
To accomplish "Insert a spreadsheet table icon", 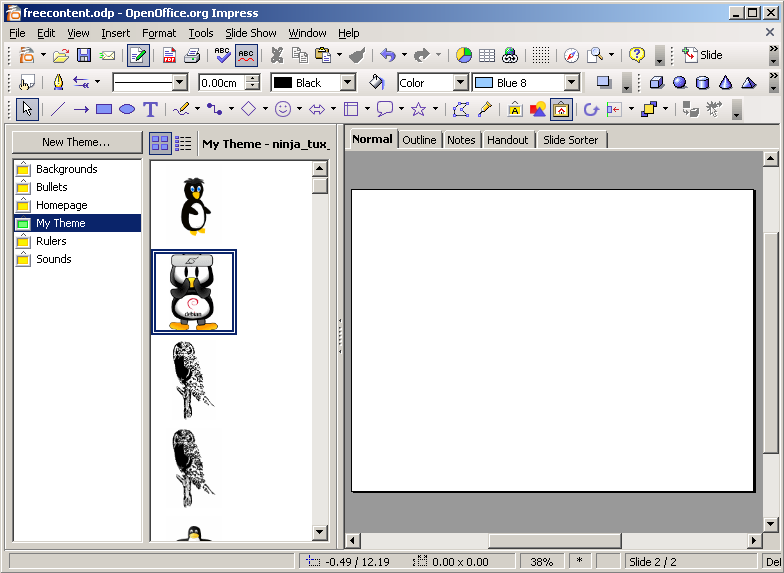I will click(487, 56).
